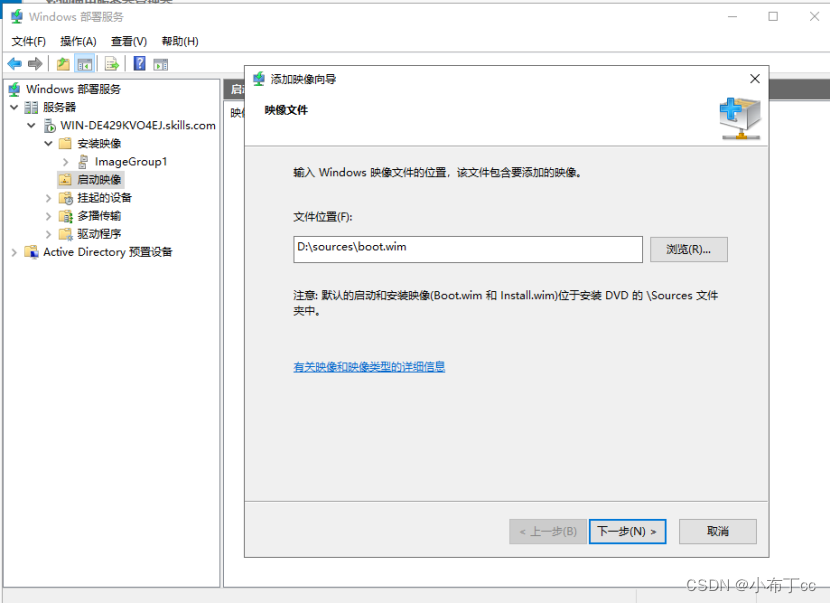Collapse the 安装映像 node
This screenshot has width=831, height=603.
point(48,144)
